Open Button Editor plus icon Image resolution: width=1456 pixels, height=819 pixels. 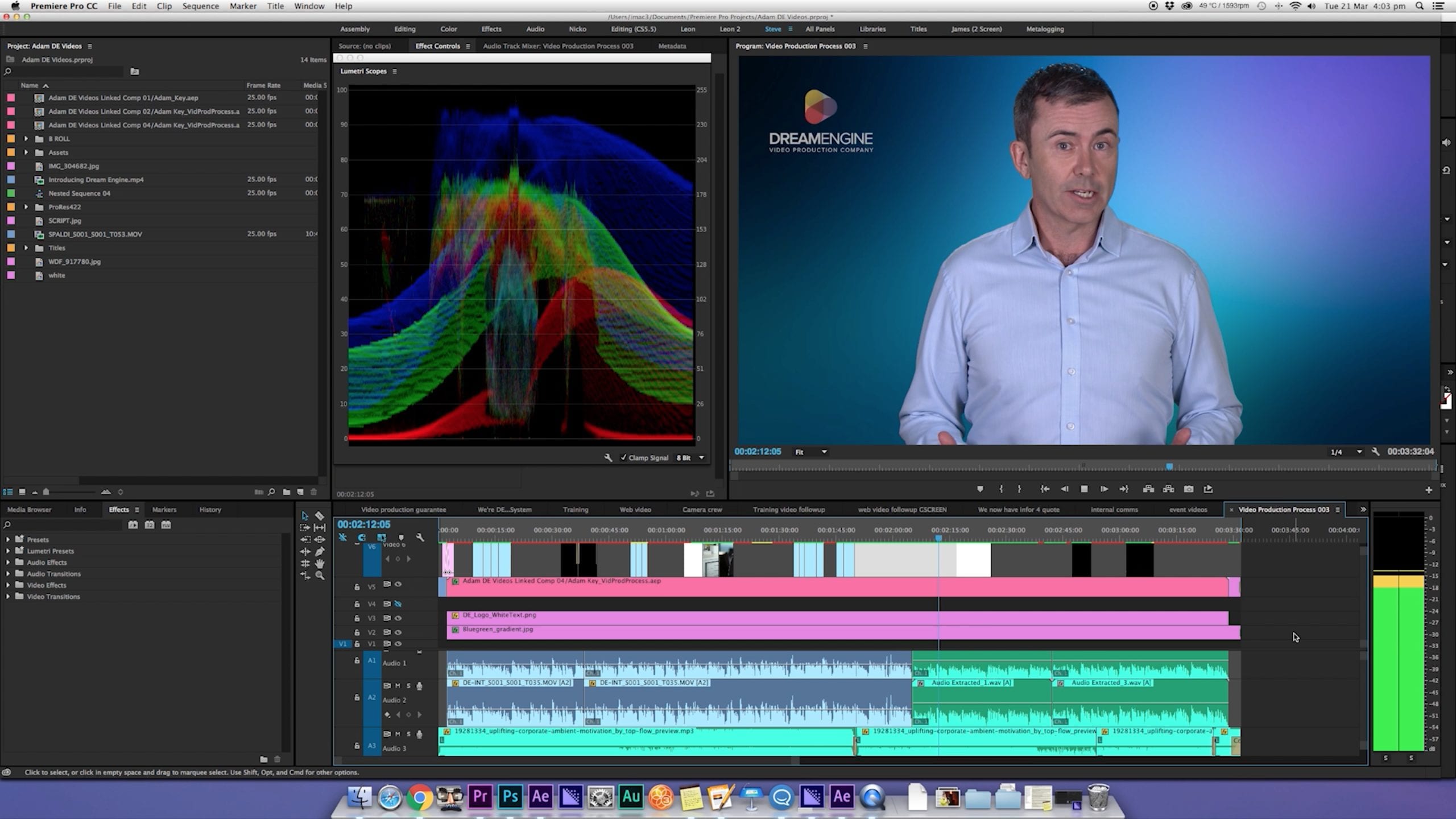1429,490
